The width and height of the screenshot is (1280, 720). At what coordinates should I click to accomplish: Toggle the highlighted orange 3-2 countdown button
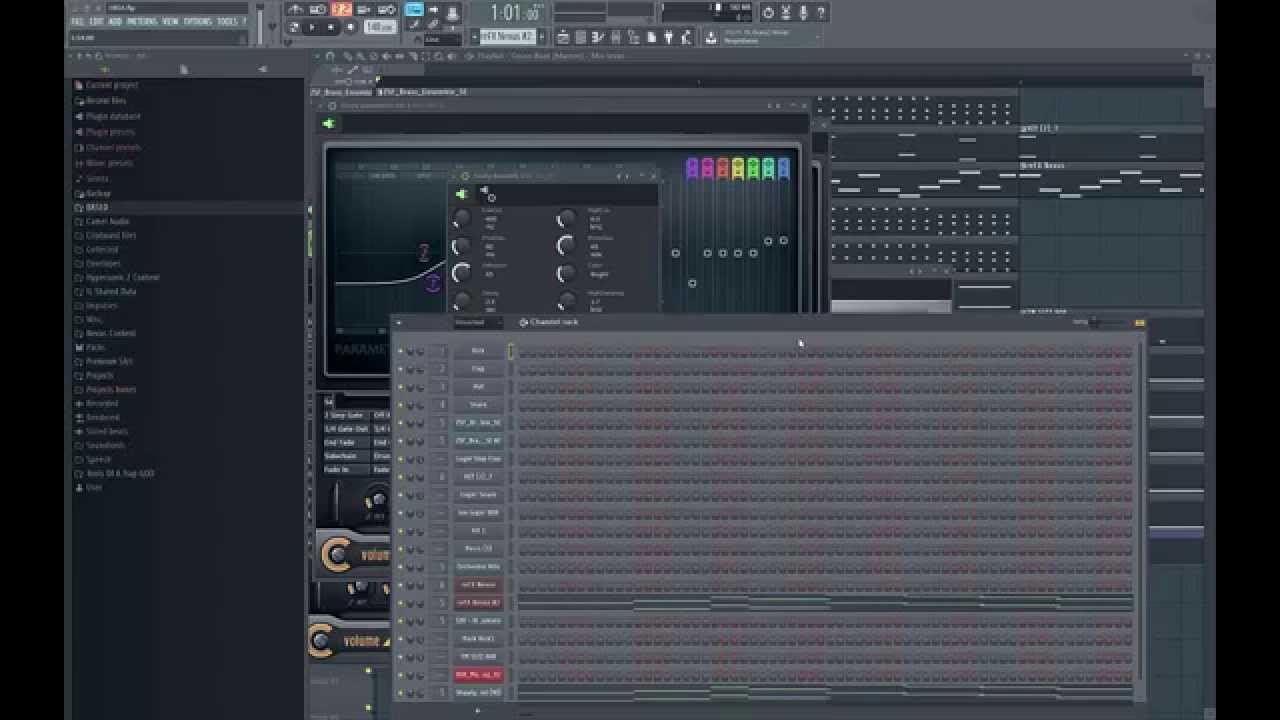tap(342, 10)
